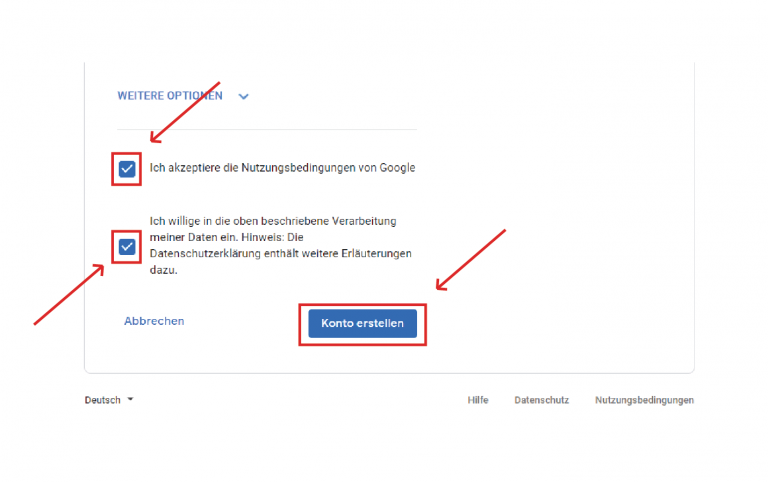Open the Nutzungsbedingungen footer link
The image size is (768, 482).
click(x=643, y=400)
